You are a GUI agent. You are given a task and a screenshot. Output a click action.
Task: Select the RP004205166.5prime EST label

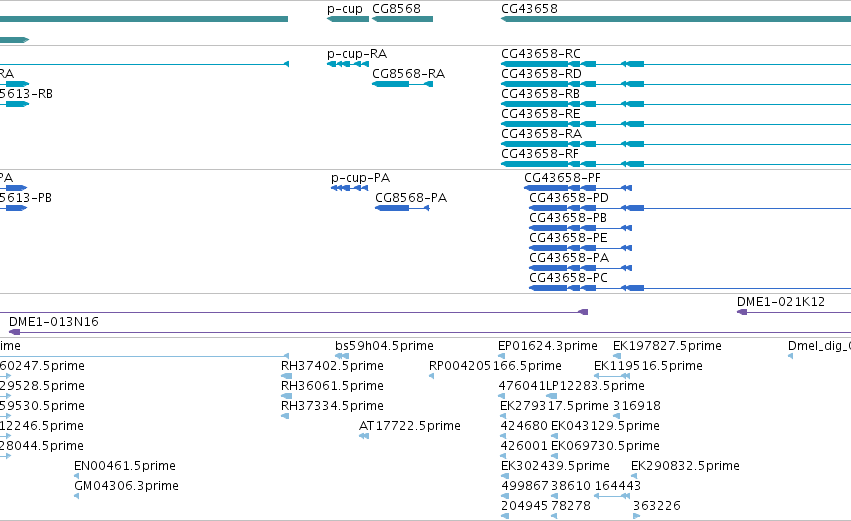(x=495, y=366)
